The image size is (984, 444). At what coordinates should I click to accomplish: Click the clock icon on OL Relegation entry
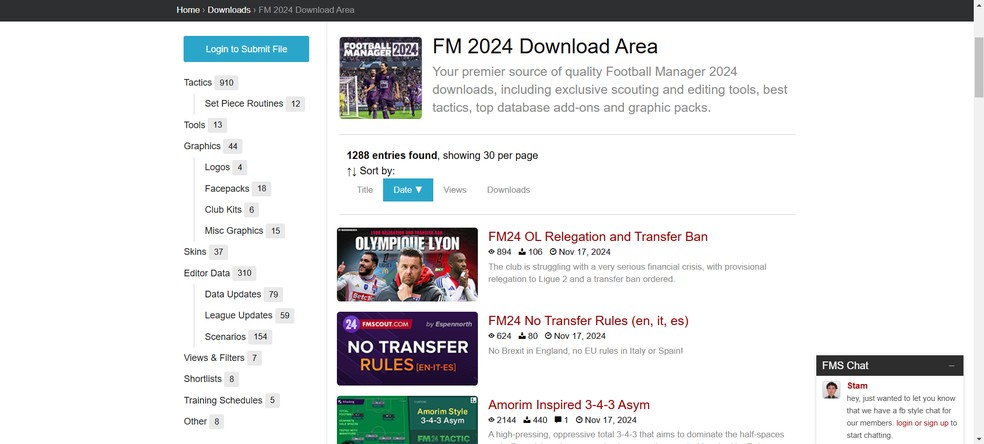[x=553, y=252]
